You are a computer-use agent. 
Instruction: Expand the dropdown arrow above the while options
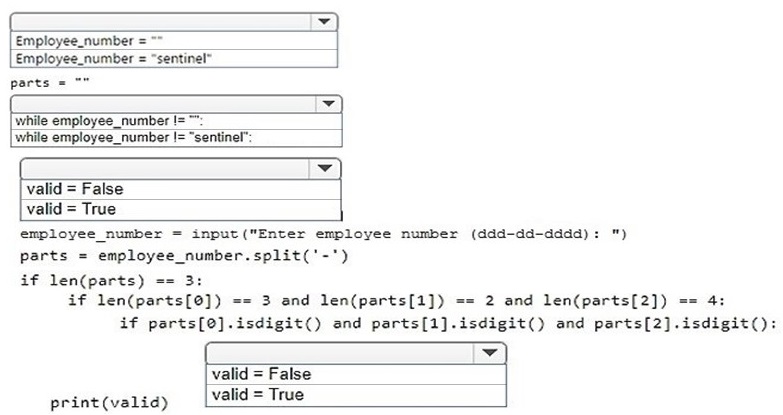click(326, 104)
